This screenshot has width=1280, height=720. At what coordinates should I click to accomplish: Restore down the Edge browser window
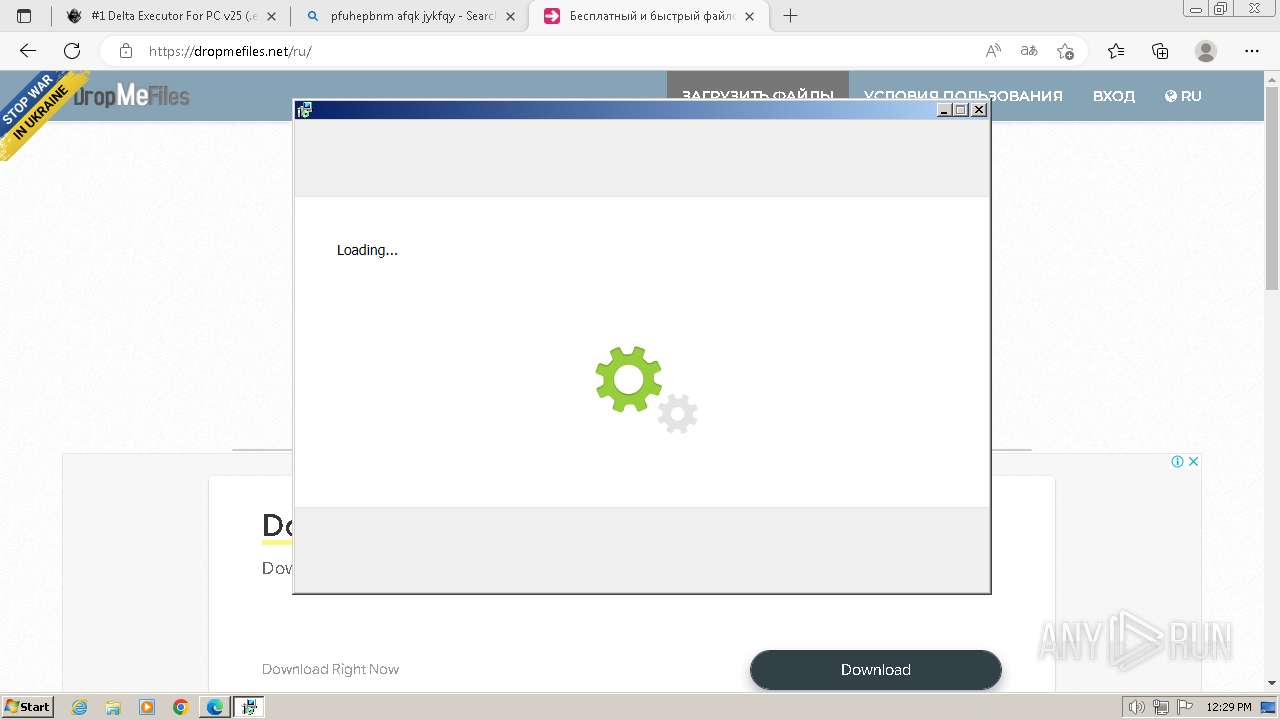(x=1220, y=9)
